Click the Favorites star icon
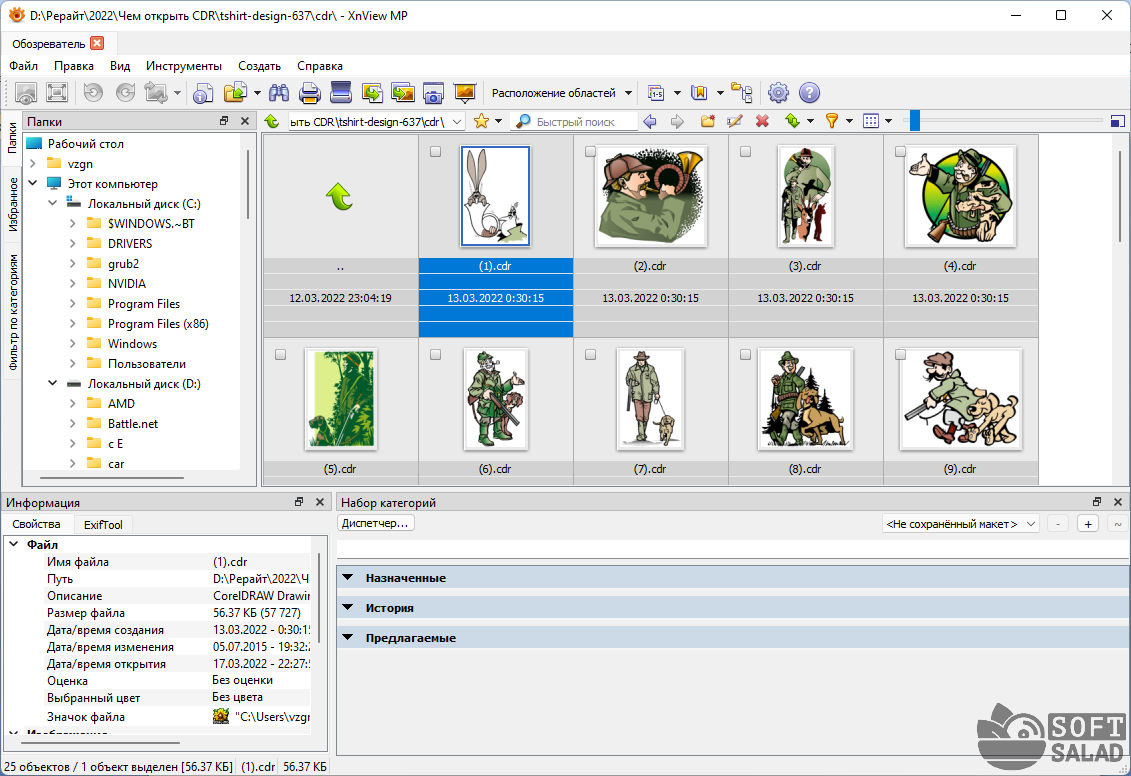This screenshot has width=1131, height=776. coord(481,121)
